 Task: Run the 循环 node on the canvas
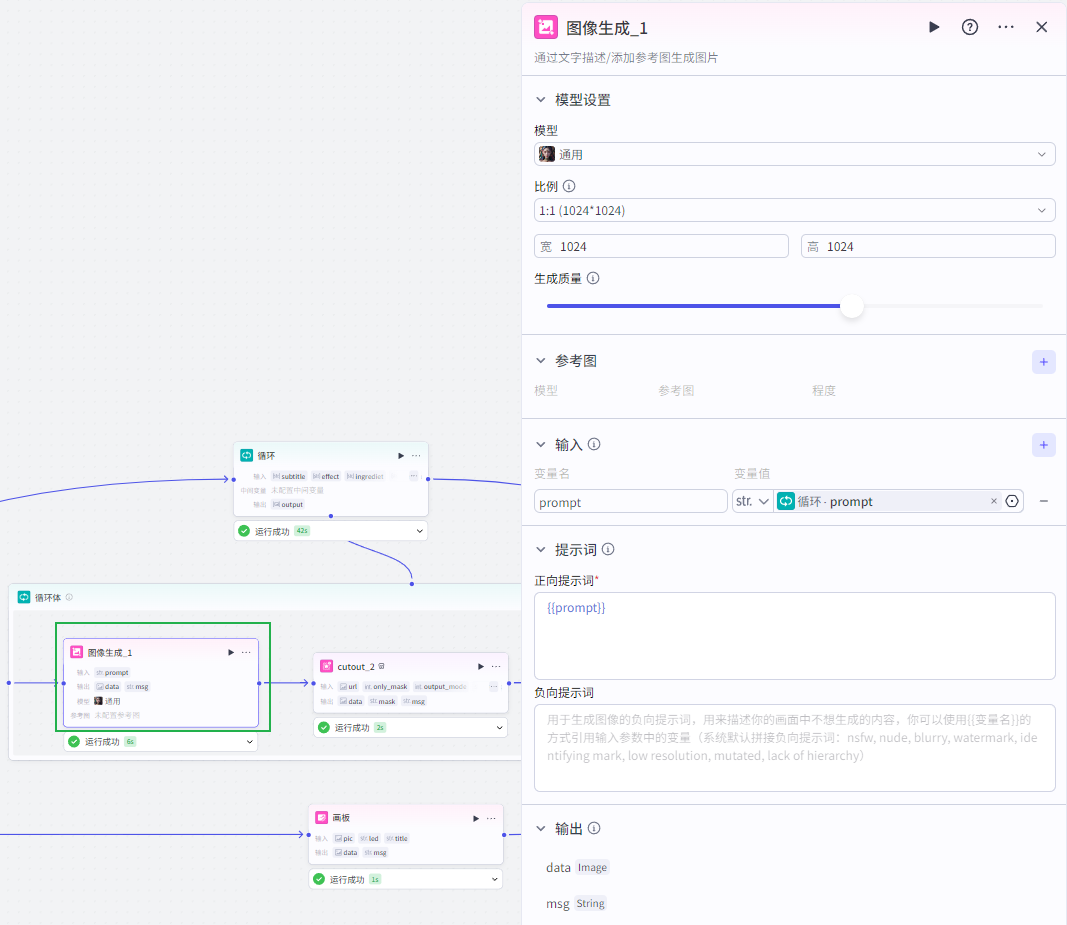click(x=401, y=456)
